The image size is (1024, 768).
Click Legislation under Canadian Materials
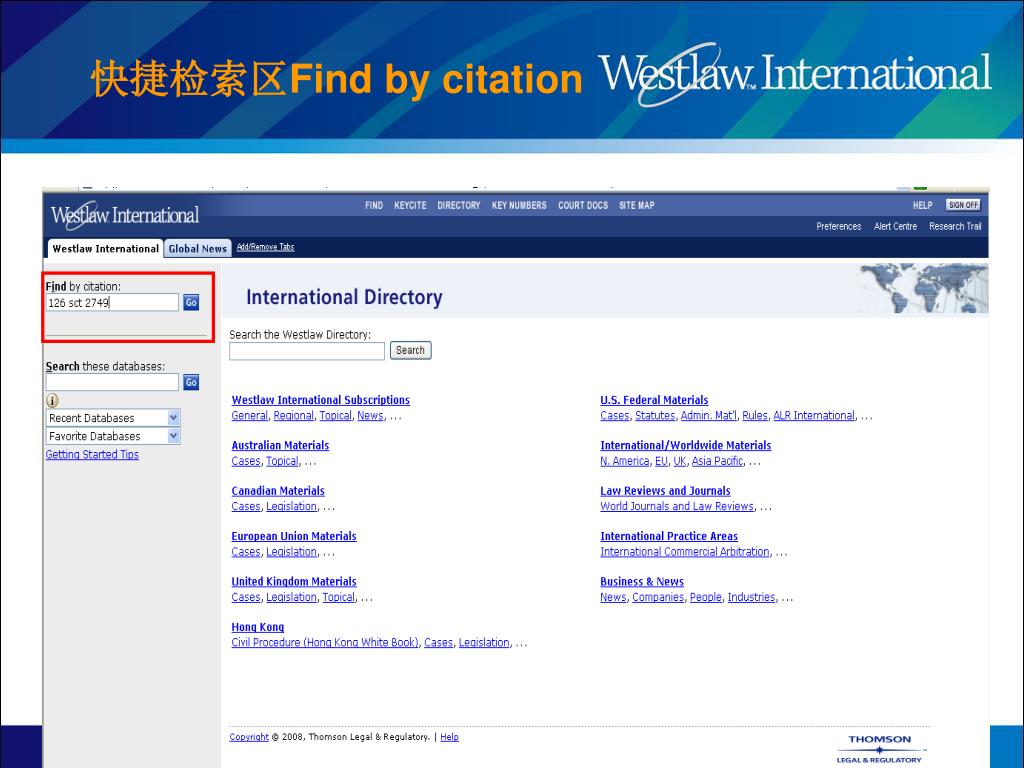click(x=291, y=506)
